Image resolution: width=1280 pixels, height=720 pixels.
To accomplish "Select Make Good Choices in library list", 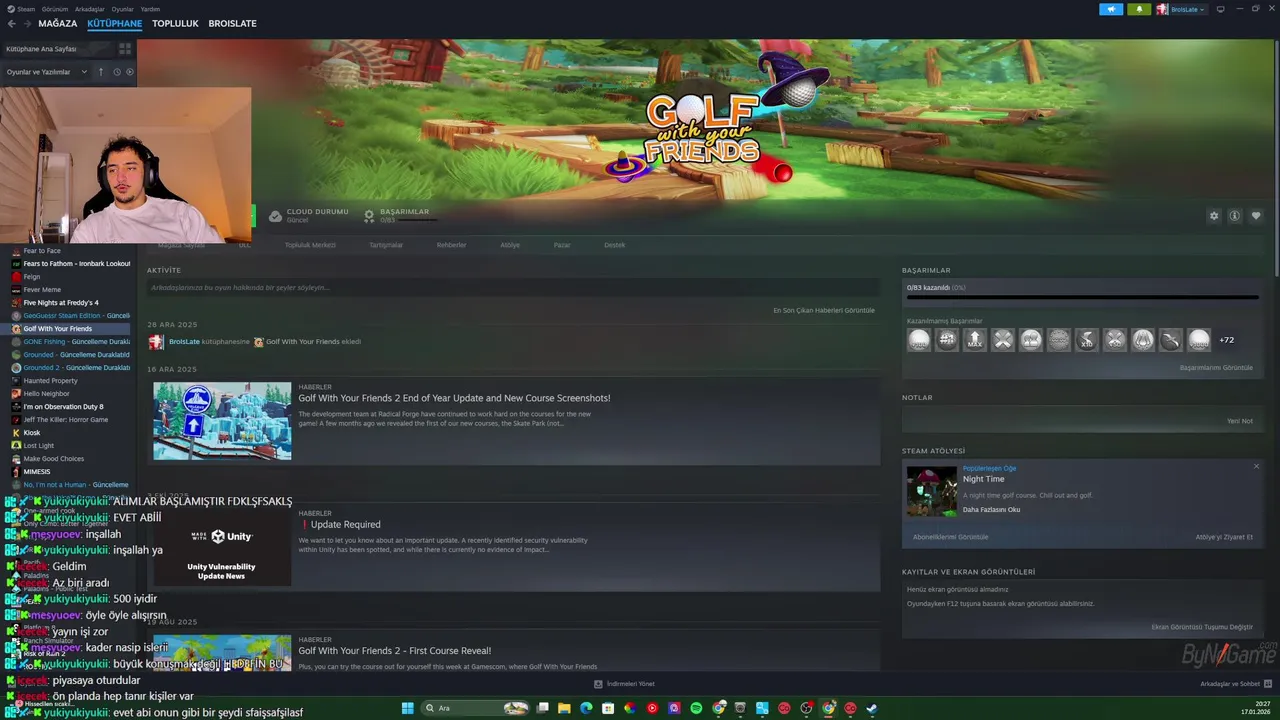I will point(54,459).
